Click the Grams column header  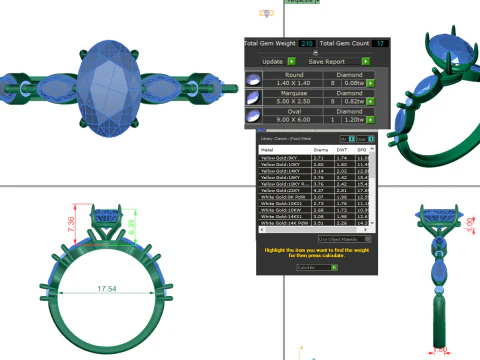pos(322,150)
